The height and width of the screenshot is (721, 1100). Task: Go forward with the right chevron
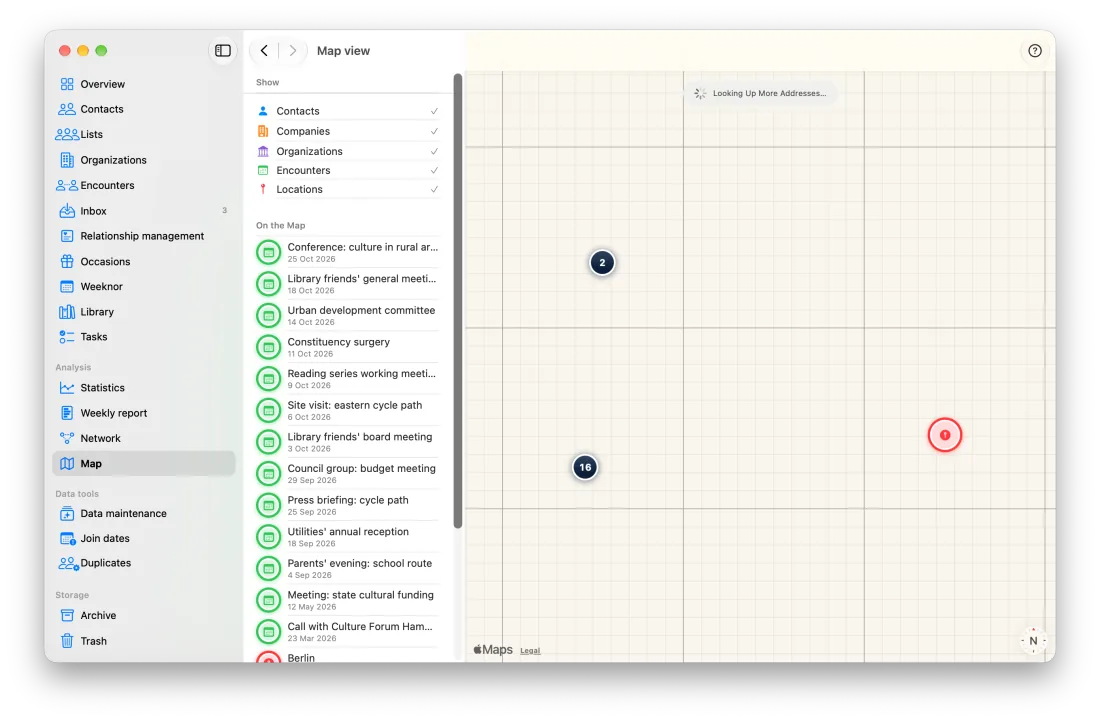[293, 50]
